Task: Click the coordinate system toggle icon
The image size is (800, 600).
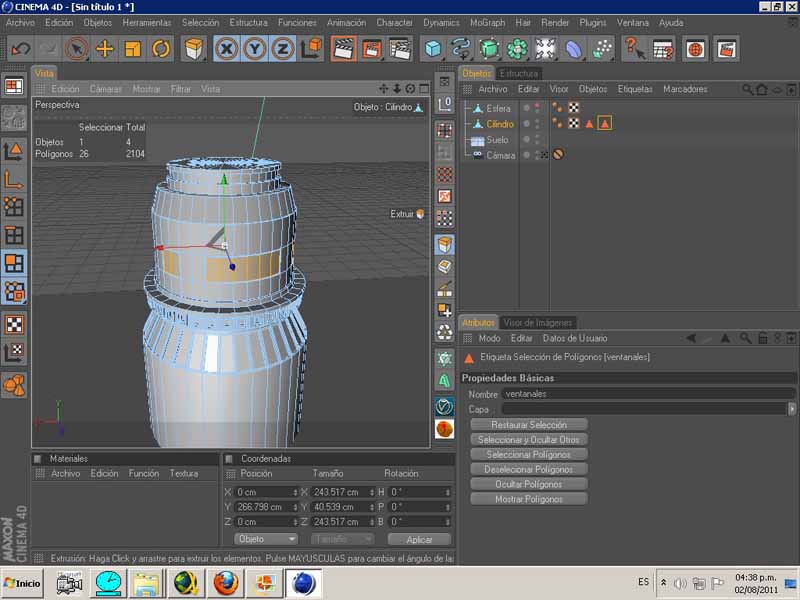Action: pyautogui.click(x=311, y=49)
